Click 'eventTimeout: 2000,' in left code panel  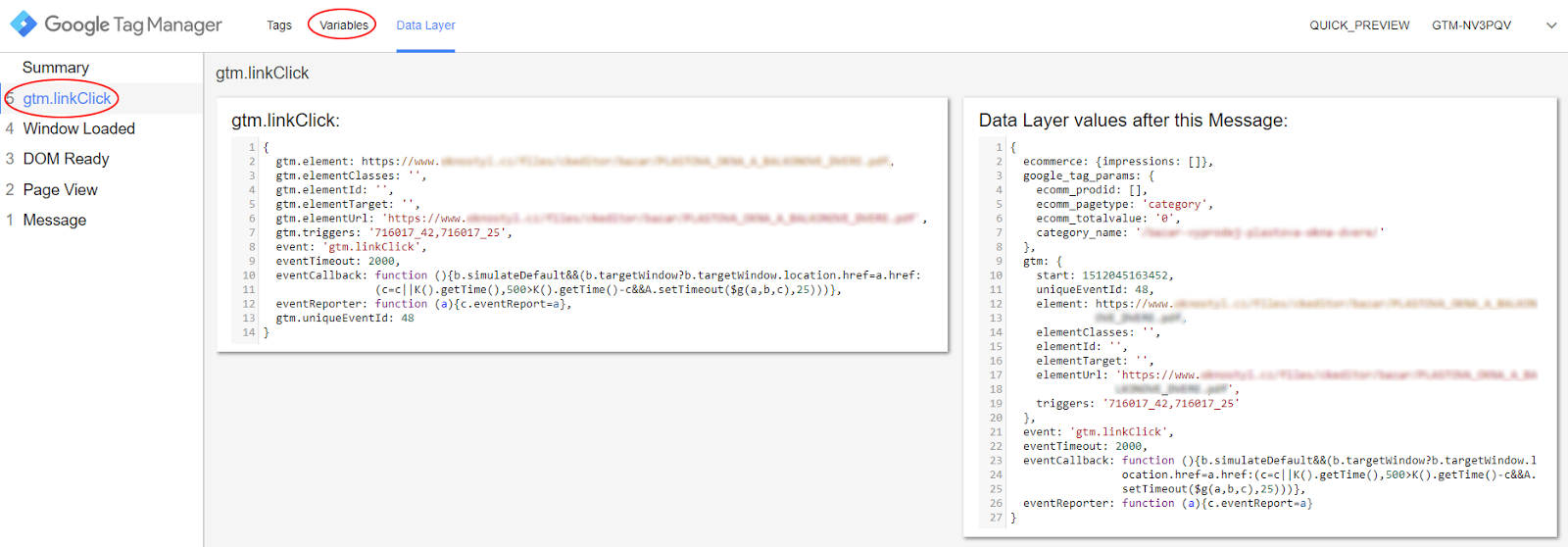tap(338, 262)
